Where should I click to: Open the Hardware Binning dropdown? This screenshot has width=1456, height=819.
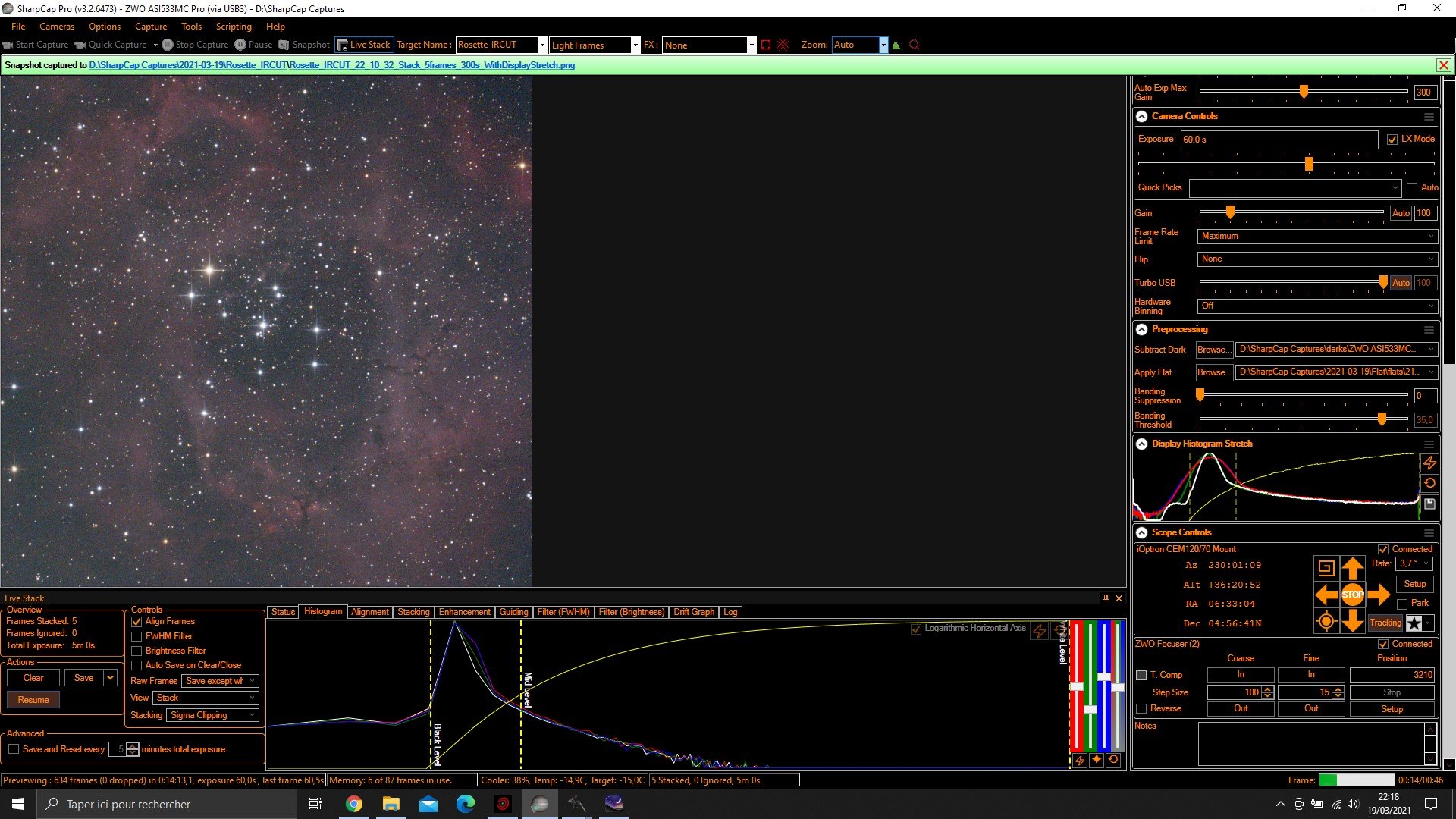click(x=1317, y=306)
